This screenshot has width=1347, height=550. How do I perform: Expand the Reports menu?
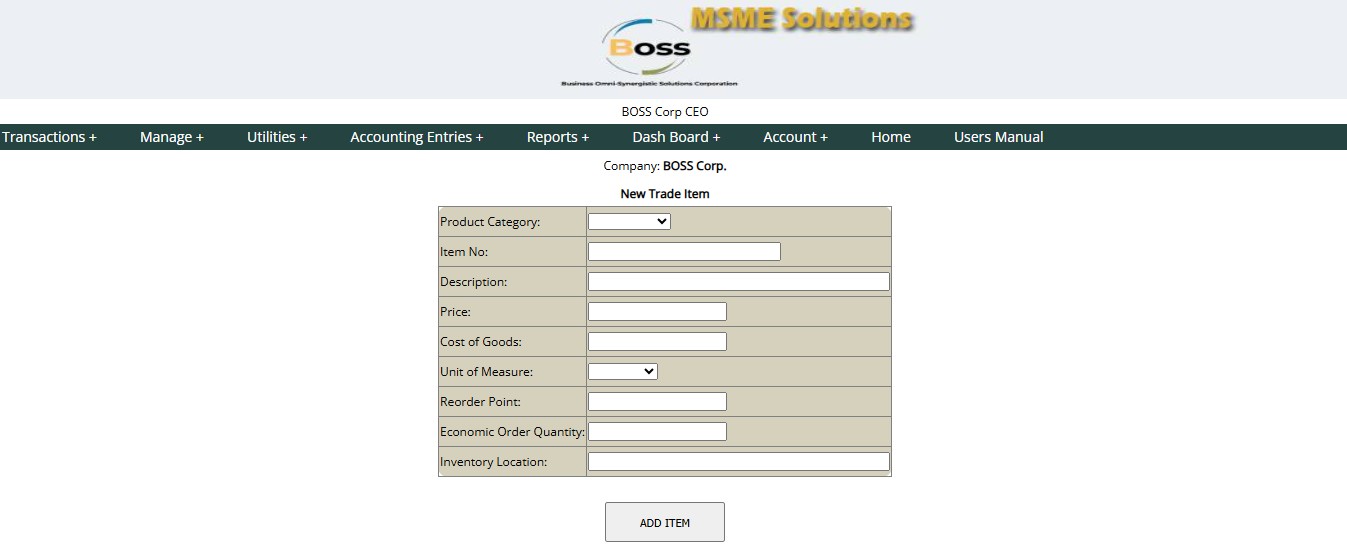coord(558,137)
